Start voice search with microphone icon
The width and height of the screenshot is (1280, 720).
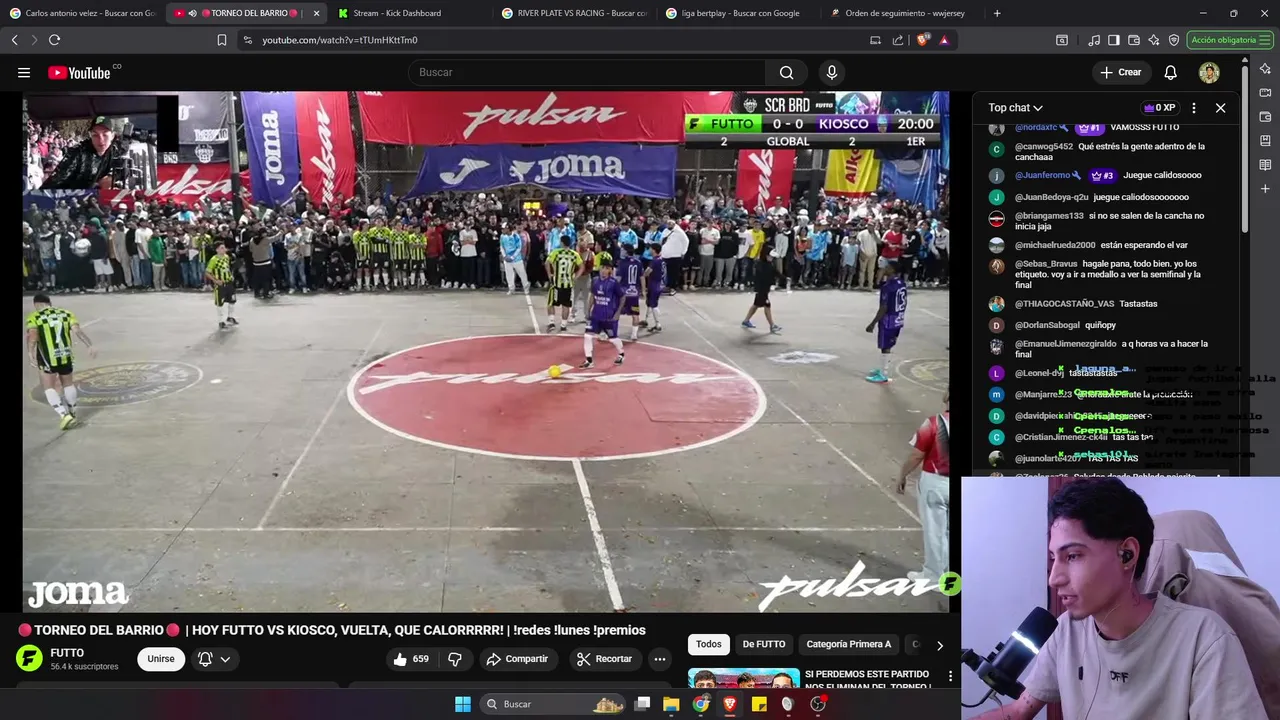[x=831, y=72]
